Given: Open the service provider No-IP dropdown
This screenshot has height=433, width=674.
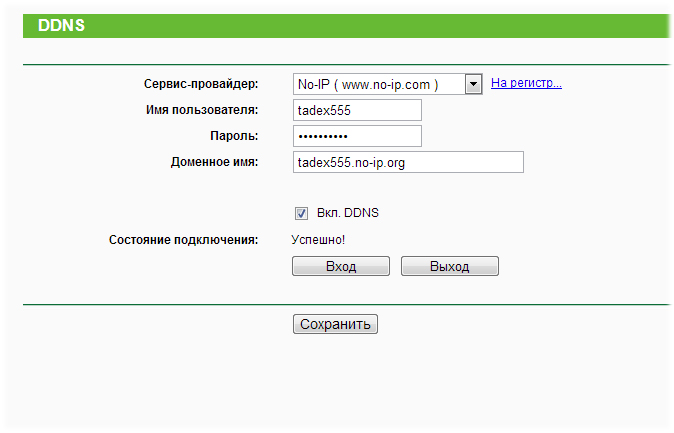Looking at the screenshot, I should (x=387, y=84).
